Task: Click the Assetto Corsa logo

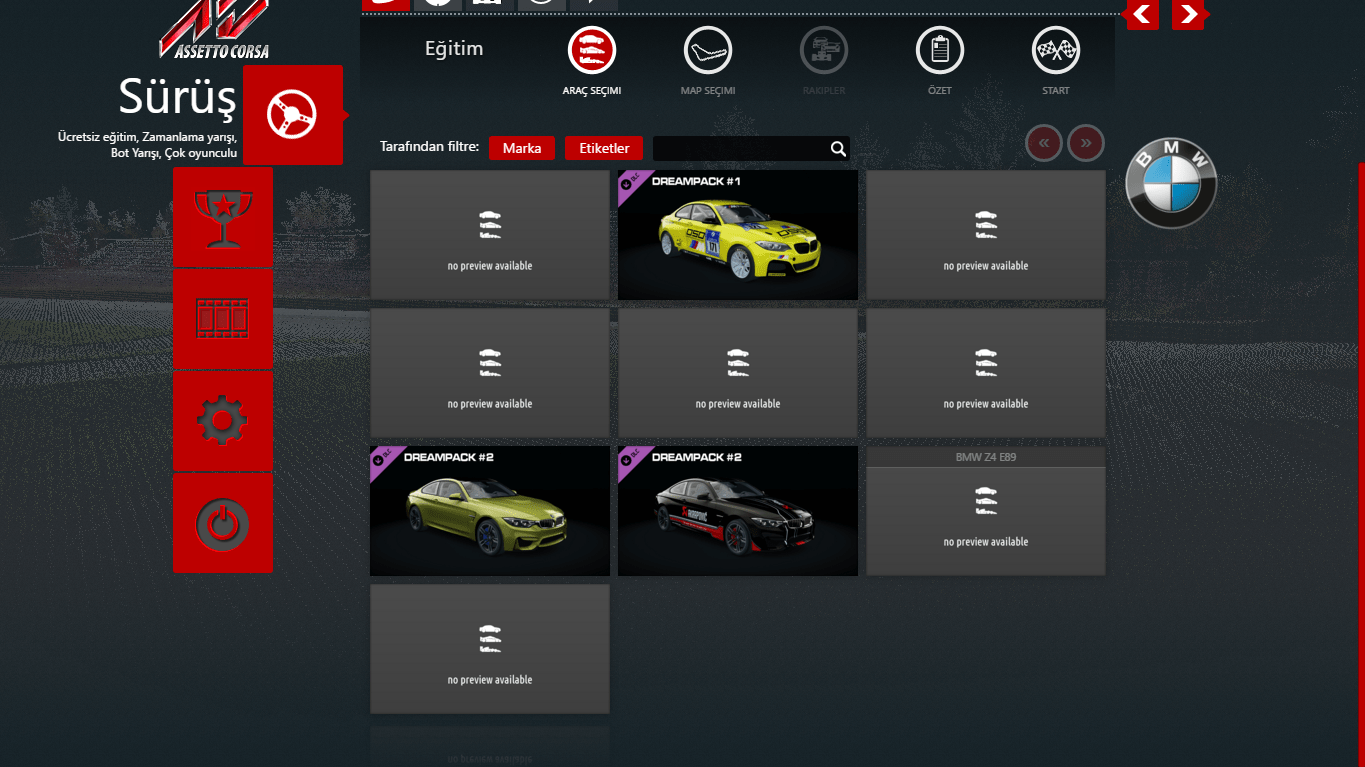Action: pyautogui.click(x=214, y=30)
